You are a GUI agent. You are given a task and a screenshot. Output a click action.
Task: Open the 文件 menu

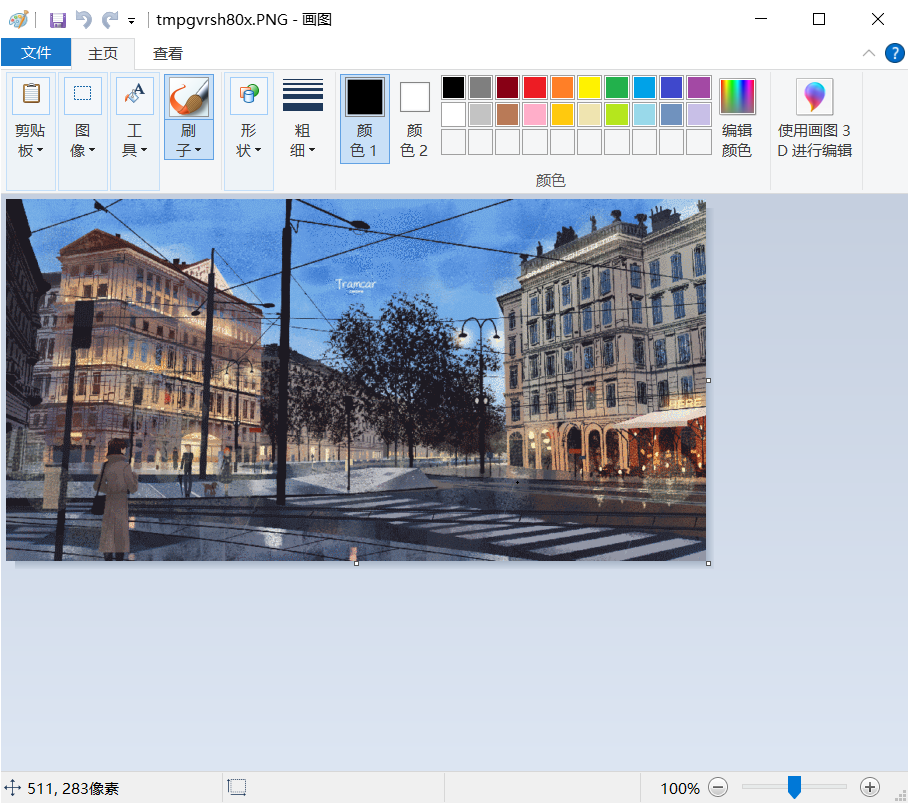click(x=36, y=53)
